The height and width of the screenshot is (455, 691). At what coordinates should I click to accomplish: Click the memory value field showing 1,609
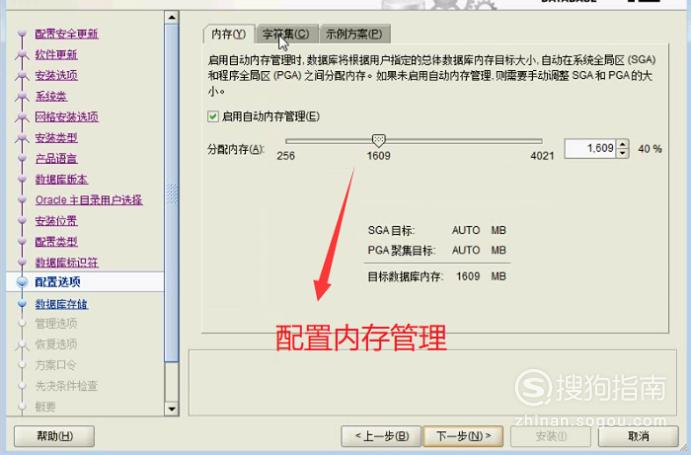(x=590, y=149)
